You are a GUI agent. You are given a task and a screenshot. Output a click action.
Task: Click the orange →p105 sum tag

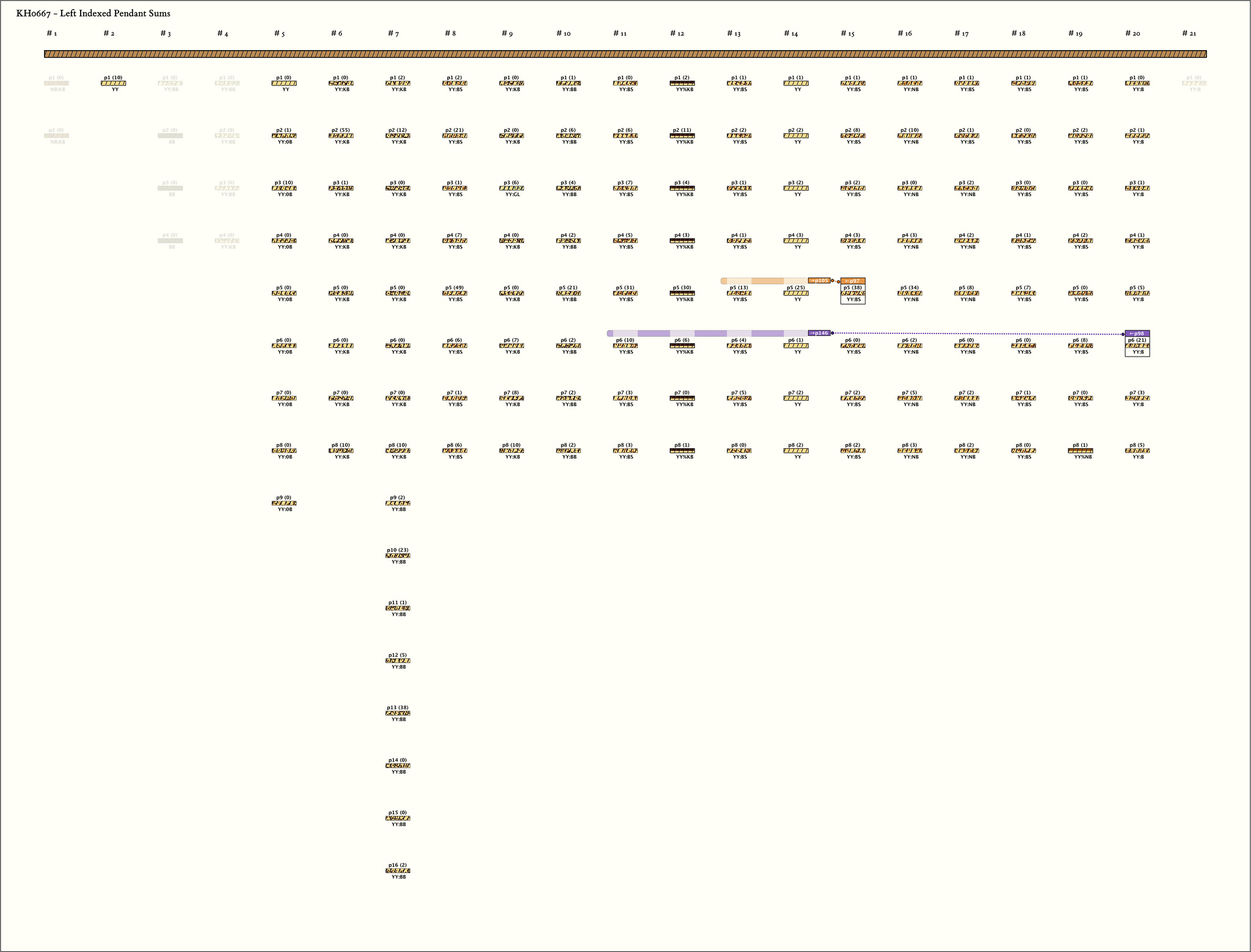[x=819, y=281]
